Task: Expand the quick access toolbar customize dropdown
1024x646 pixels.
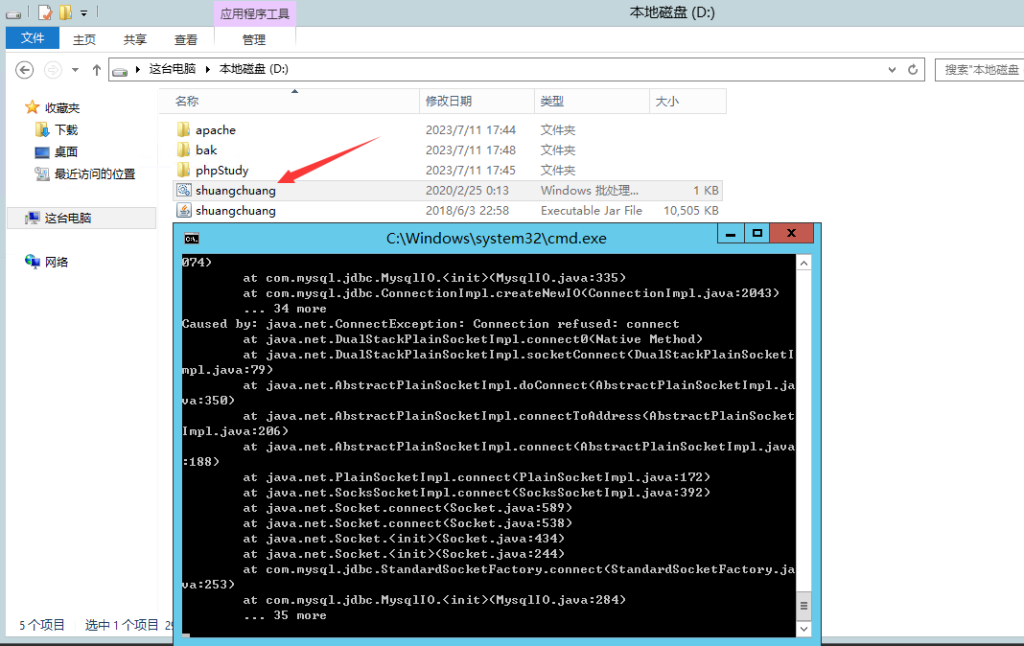Action: click(x=84, y=13)
